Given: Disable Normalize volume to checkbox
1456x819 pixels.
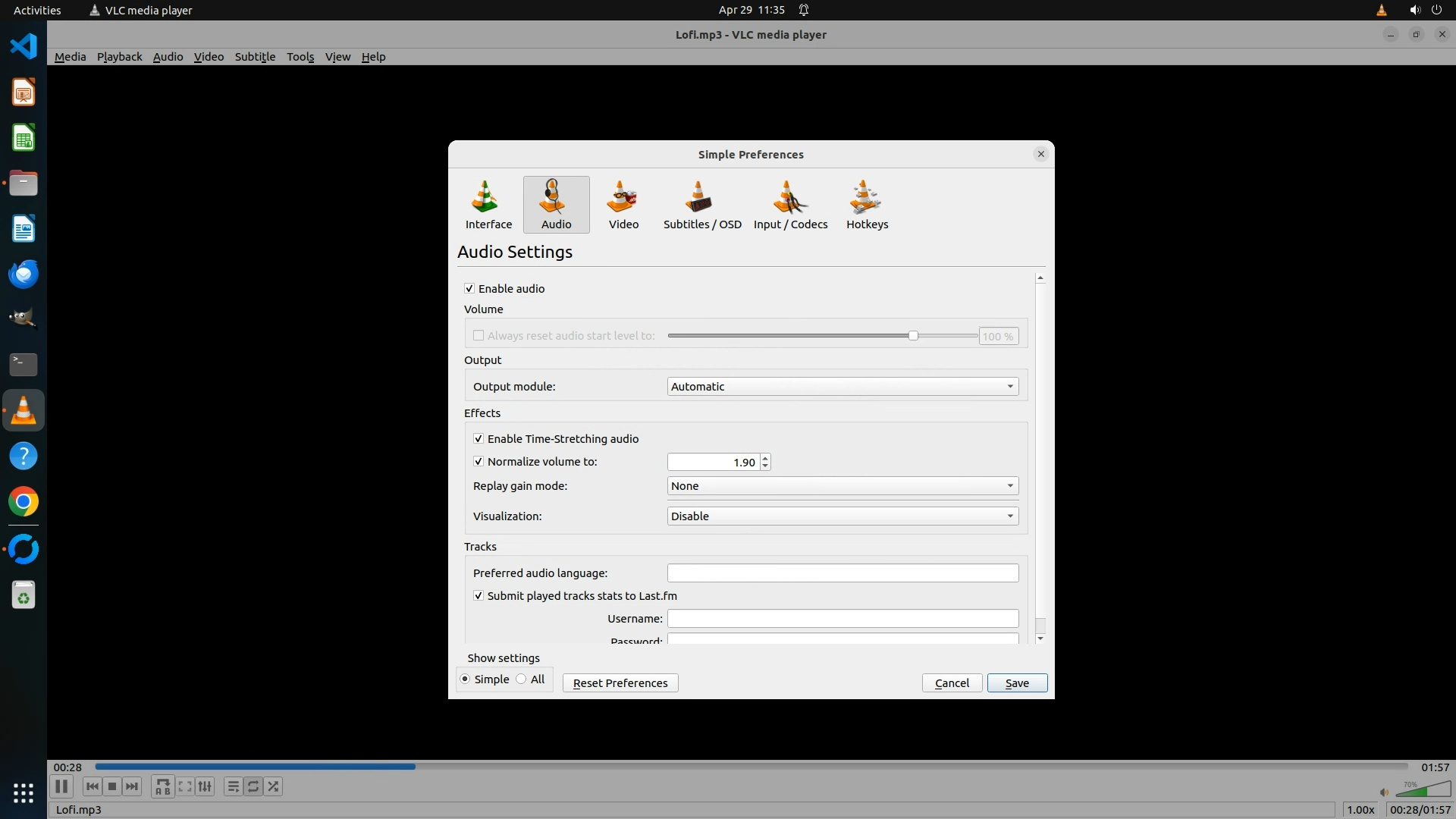Looking at the screenshot, I should click(479, 462).
